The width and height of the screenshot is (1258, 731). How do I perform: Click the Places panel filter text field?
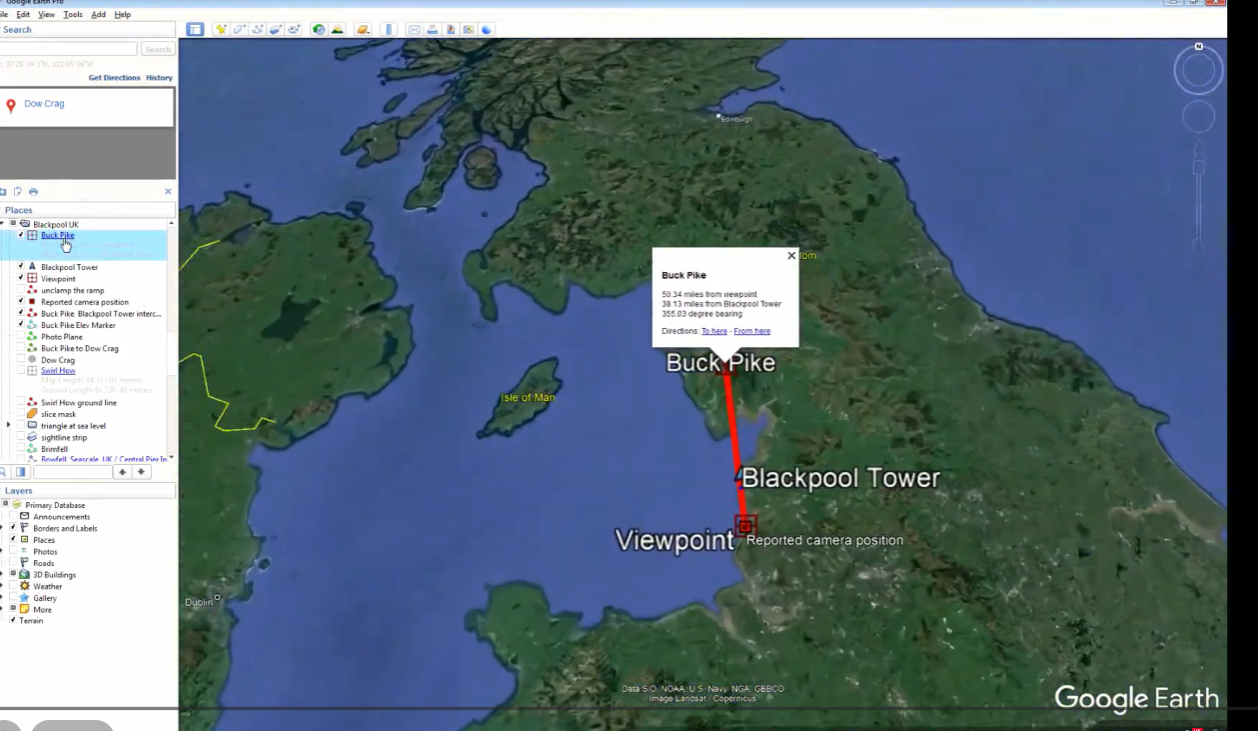[73, 472]
